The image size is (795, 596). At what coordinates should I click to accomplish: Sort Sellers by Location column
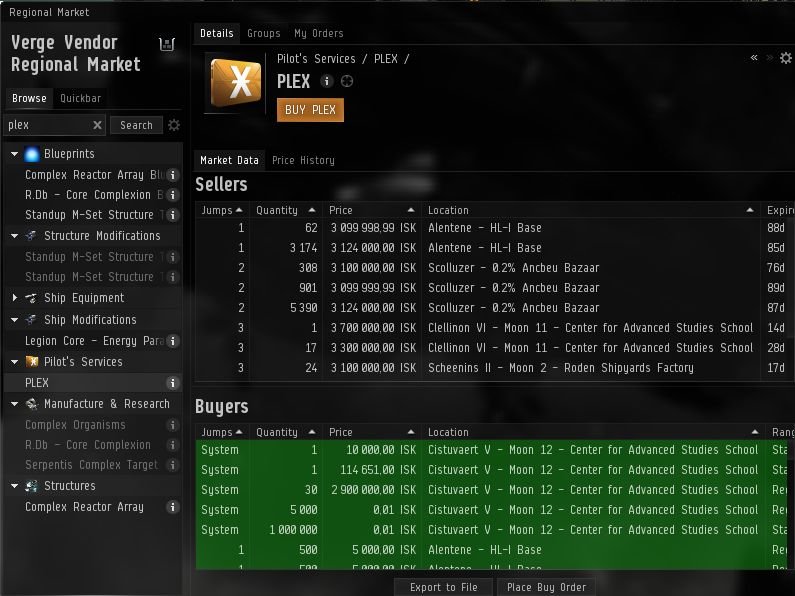pyautogui.click(x=591, y=210)
